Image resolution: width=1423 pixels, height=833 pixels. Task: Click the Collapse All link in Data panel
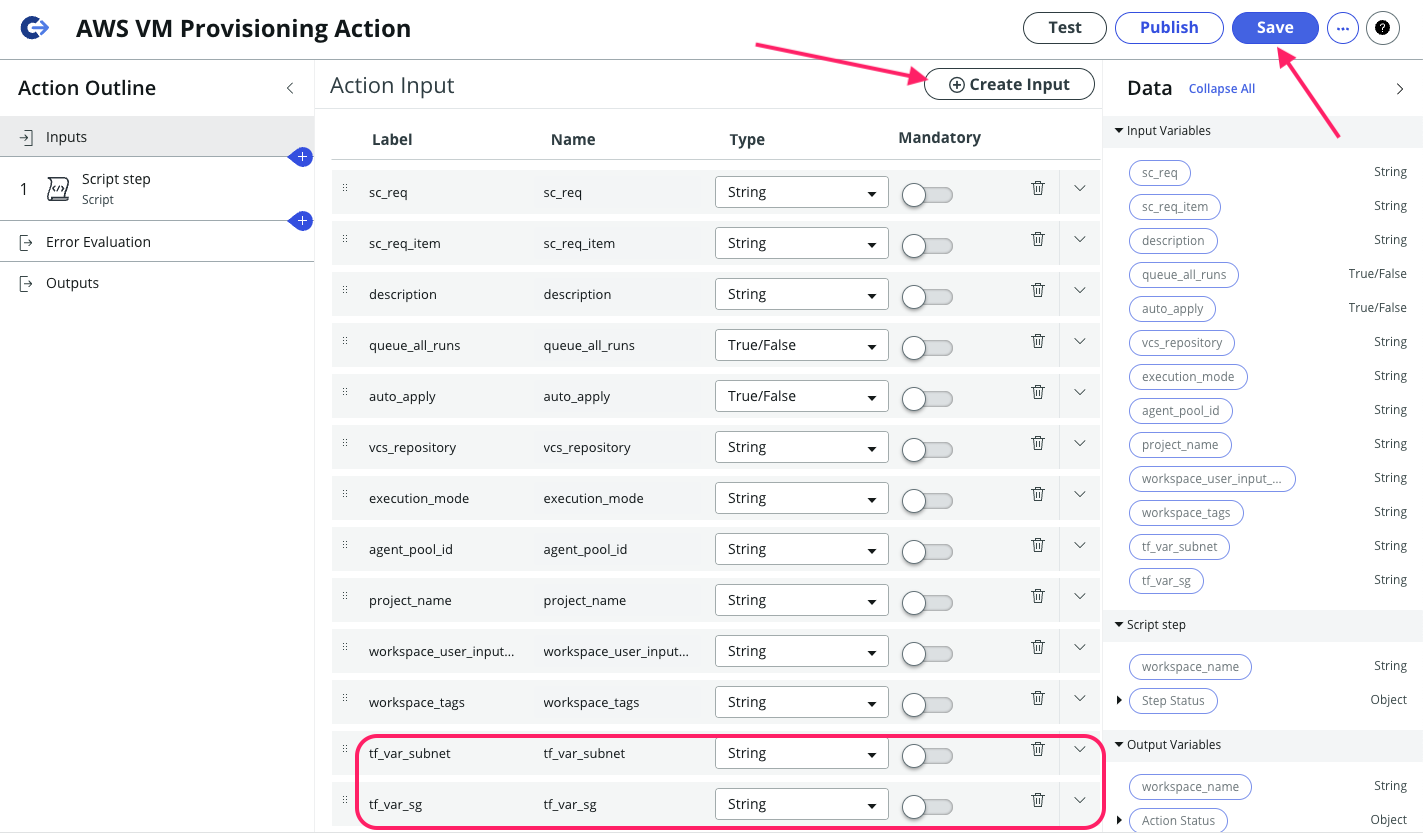point(1221,88)
